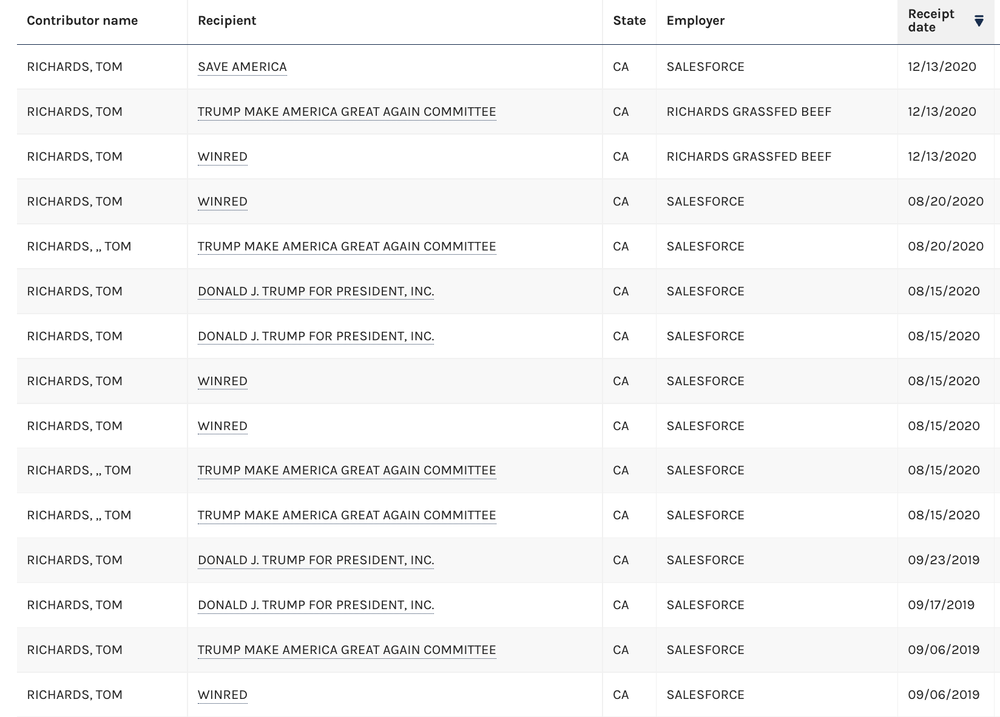This screenshot has height=717, width=1000.
Task: Select CA state cell in the 09/17/2019 row
Action: tap(621, 605)
